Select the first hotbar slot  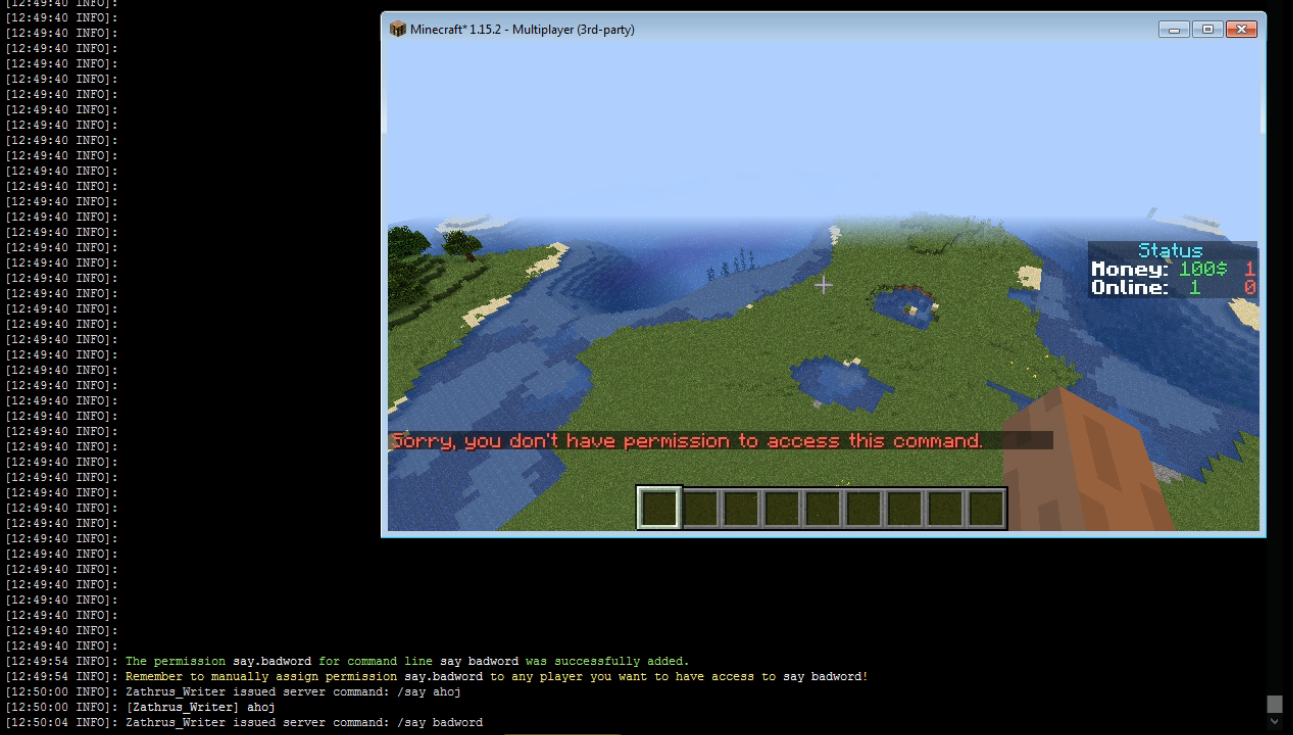[x=659, y=508]
